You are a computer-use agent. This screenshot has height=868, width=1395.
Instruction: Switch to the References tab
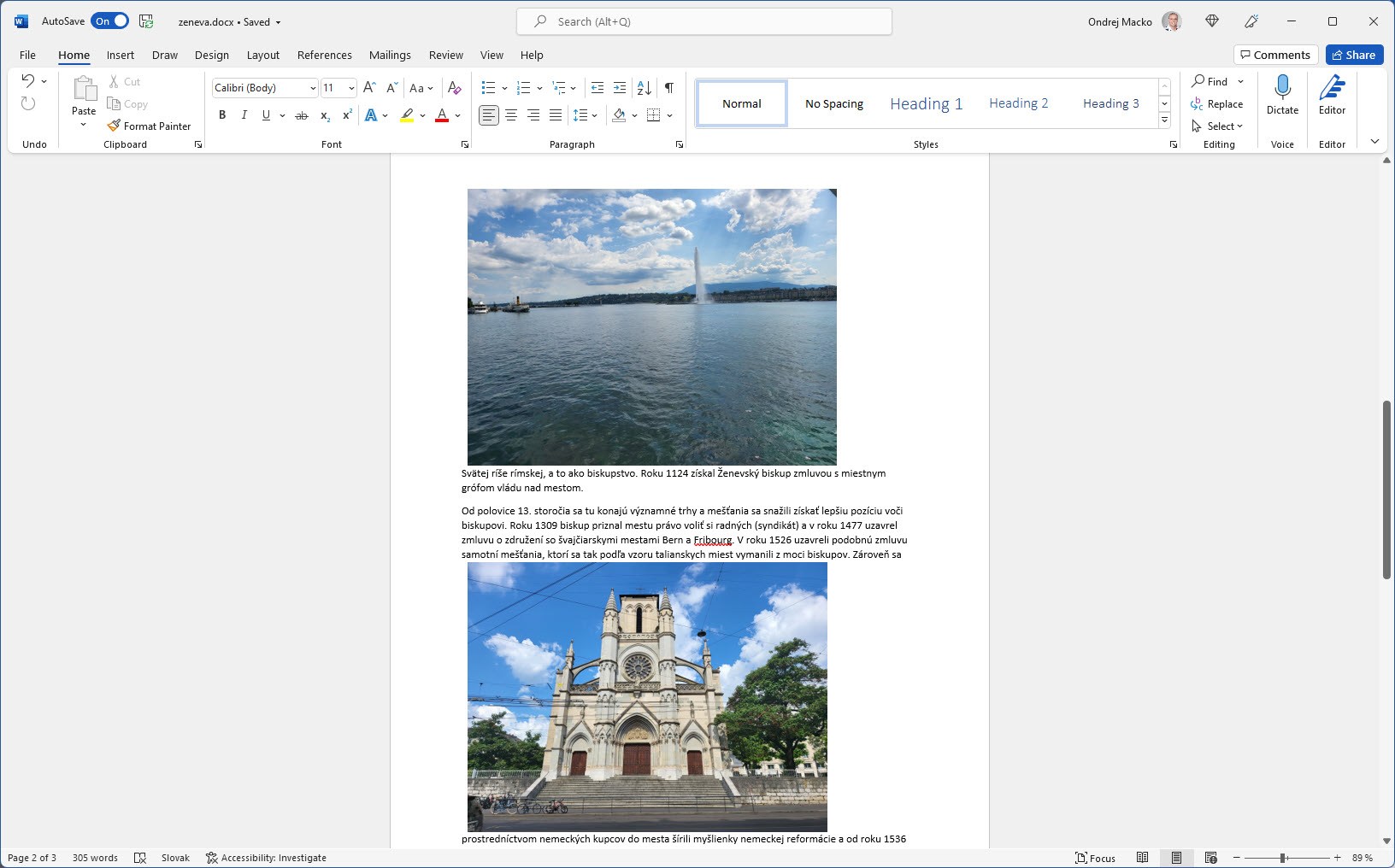[324, 55]
